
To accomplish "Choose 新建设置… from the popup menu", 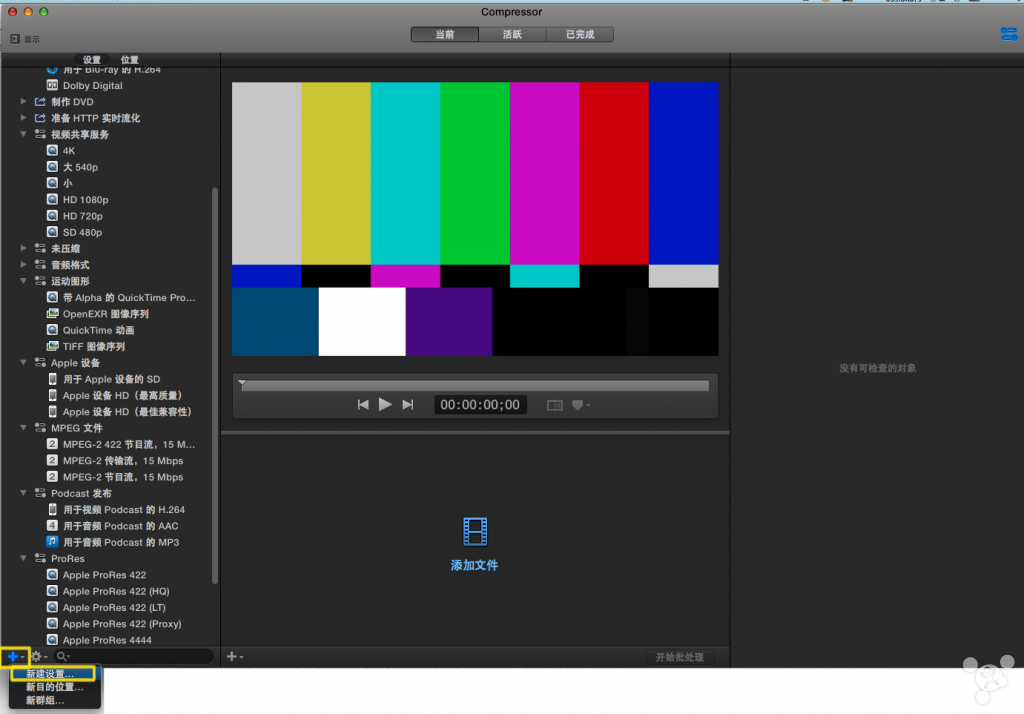I will tap(50, 674).
